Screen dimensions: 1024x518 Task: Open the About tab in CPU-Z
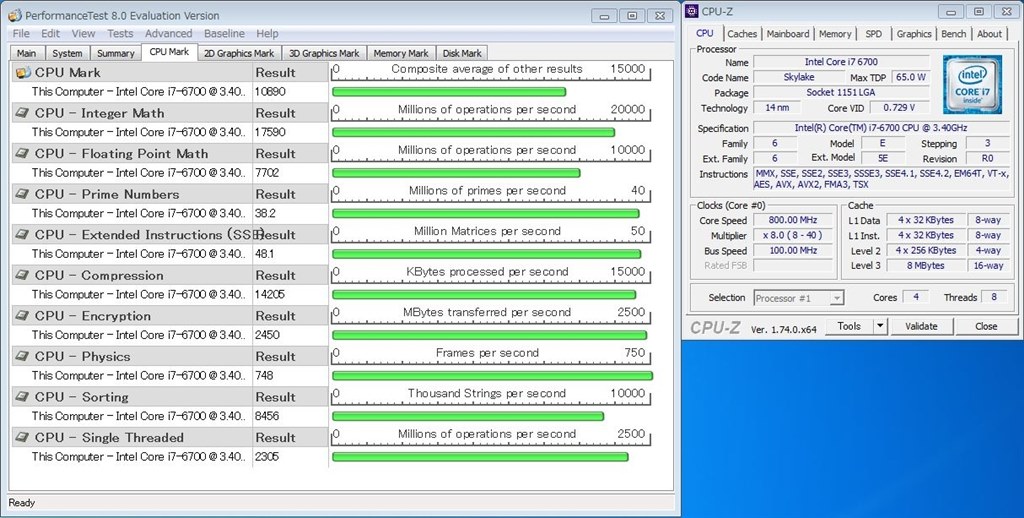[x=989, y=34]
